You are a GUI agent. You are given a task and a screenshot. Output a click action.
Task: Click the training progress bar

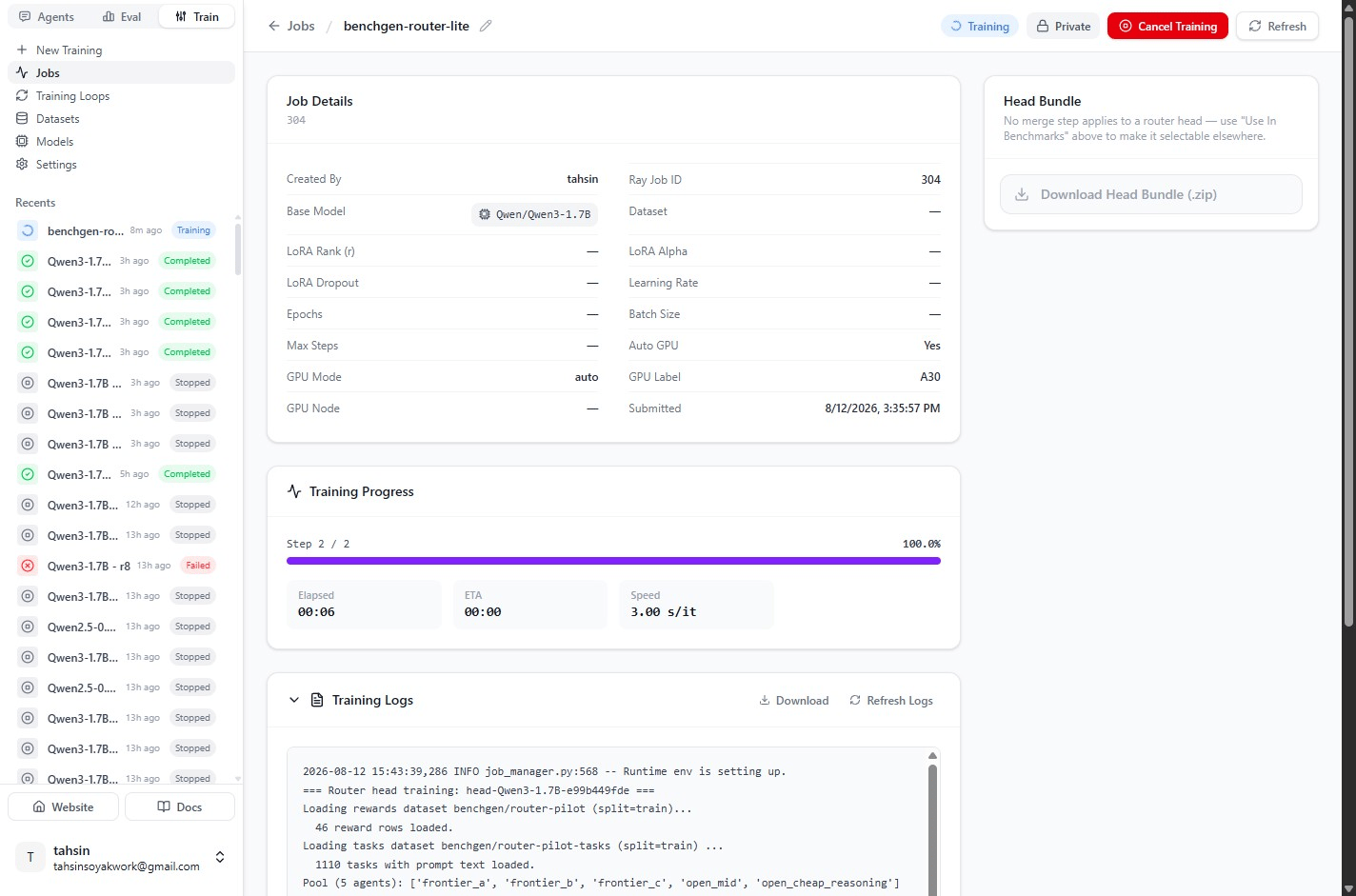coord(613,561)
